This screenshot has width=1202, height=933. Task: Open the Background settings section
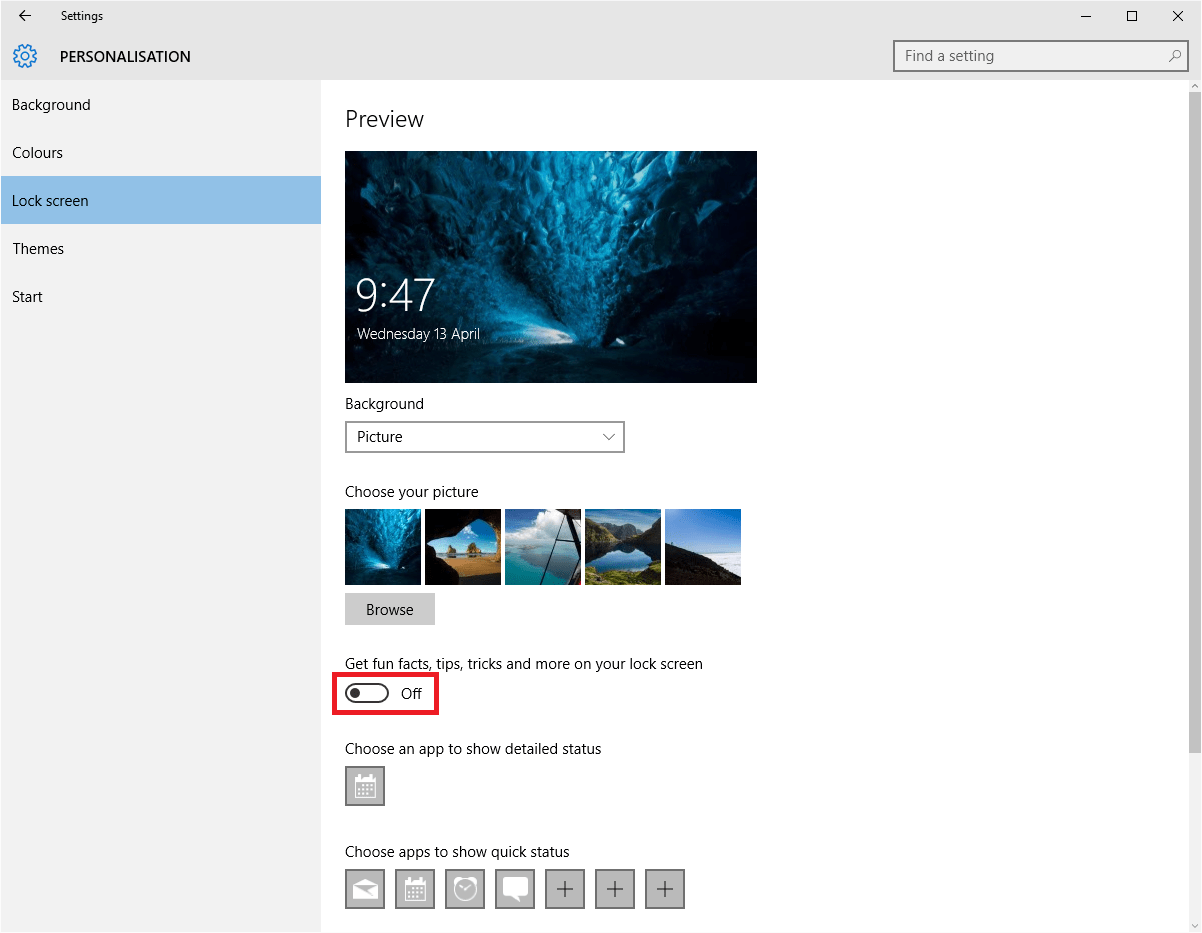pyautogui.click(x=161, y=105)
